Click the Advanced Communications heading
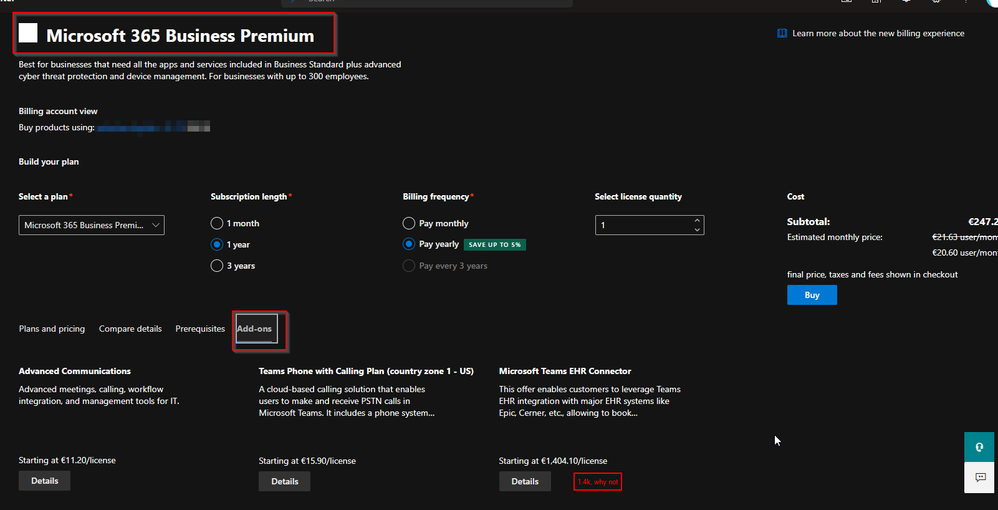This screenshot has width=998, height=510. point(74,371)
